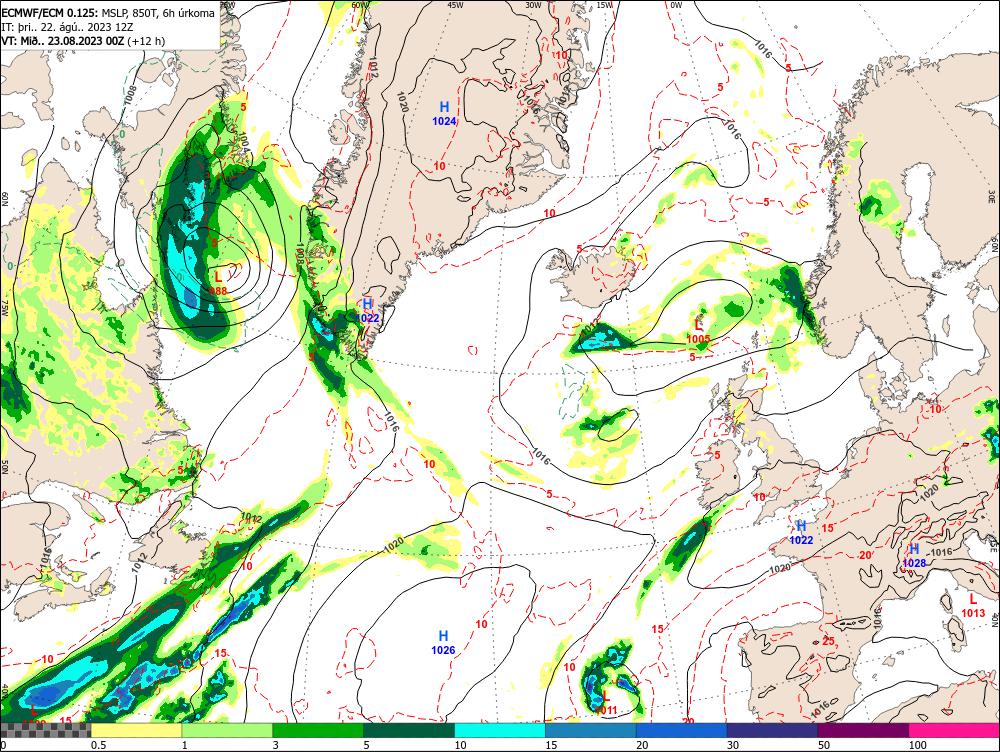Click the H 1028 high label
This screenshot has width=1000, height=752.
914,556
